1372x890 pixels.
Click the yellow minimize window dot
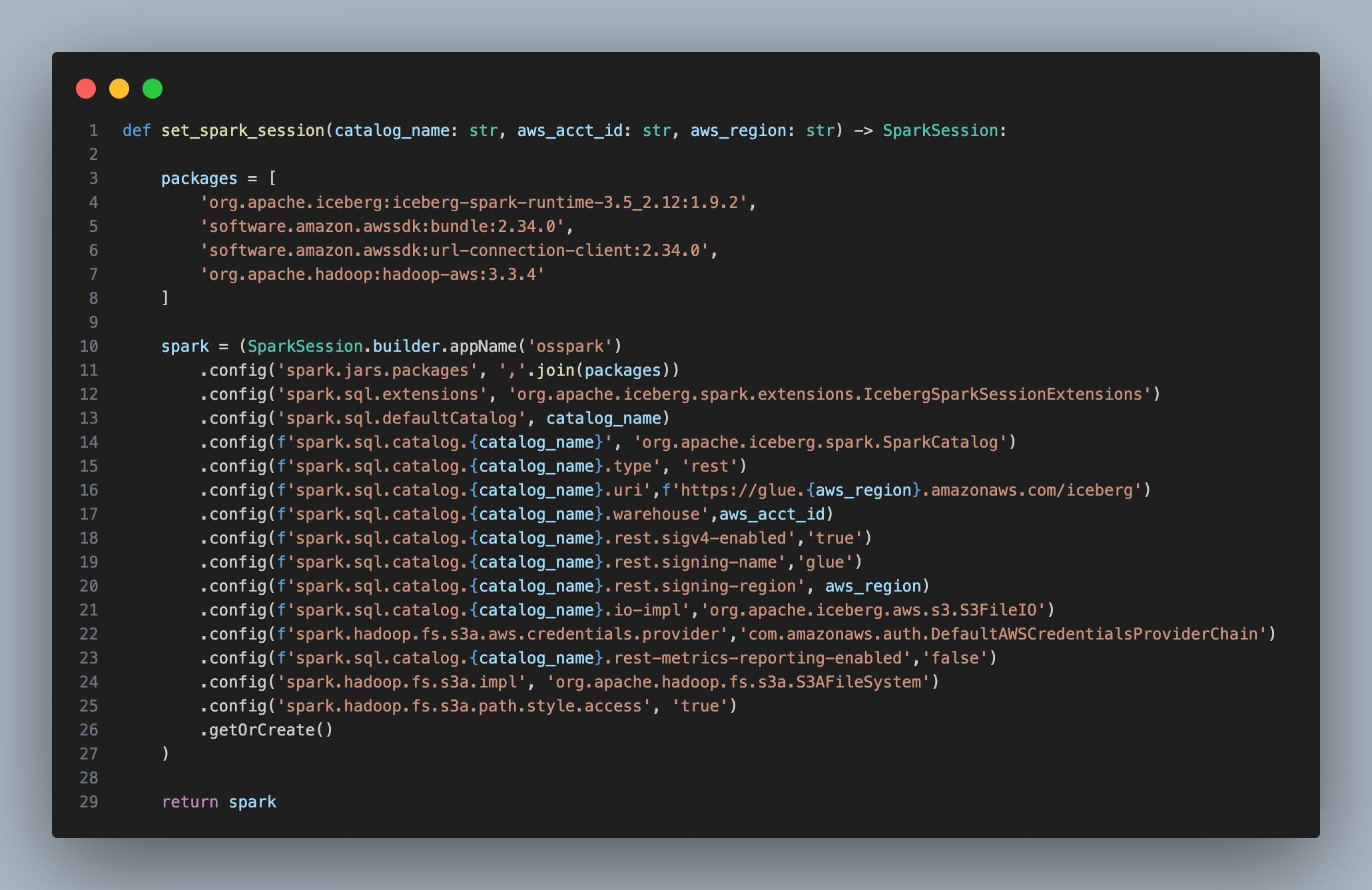[x=119, y=89]
